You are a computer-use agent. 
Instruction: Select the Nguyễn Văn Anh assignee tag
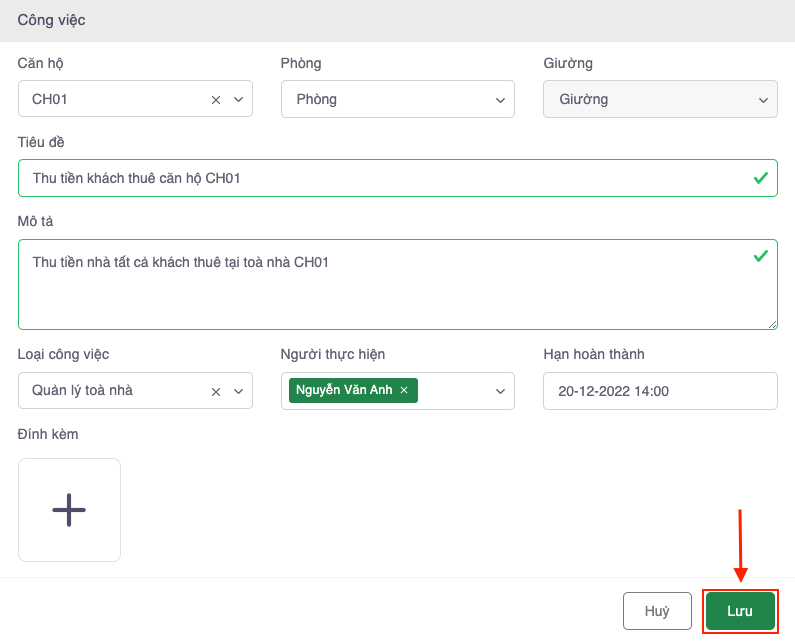[344, 390]
